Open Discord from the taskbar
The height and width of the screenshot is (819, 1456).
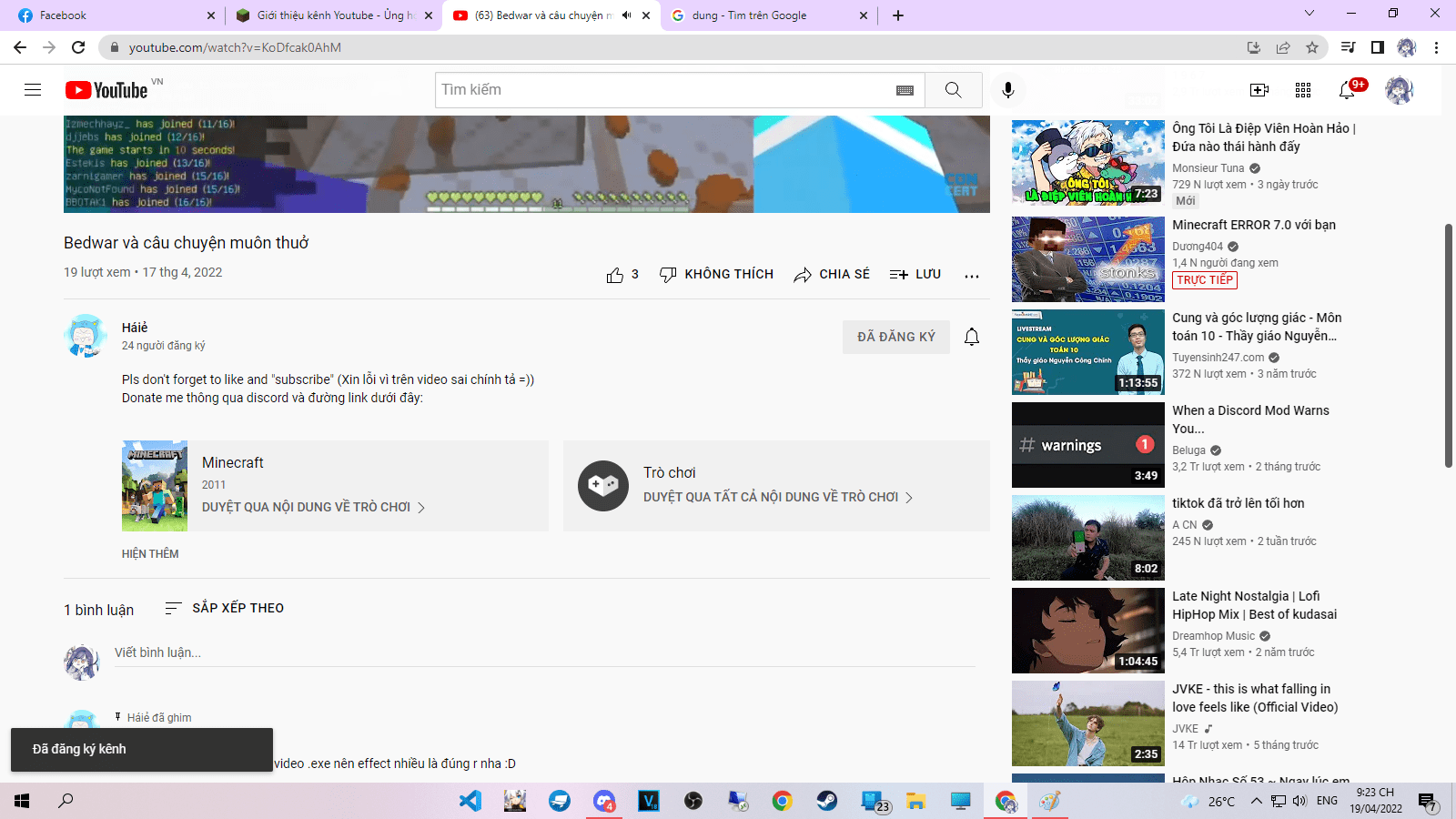point(604,801)
